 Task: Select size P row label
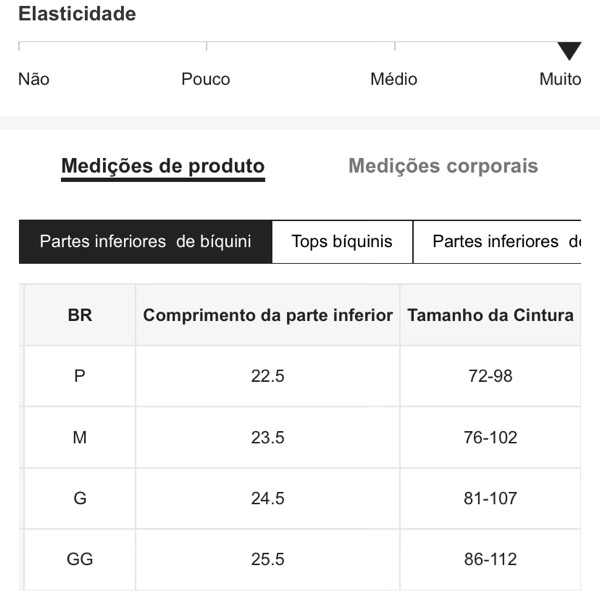coord(80,376)
